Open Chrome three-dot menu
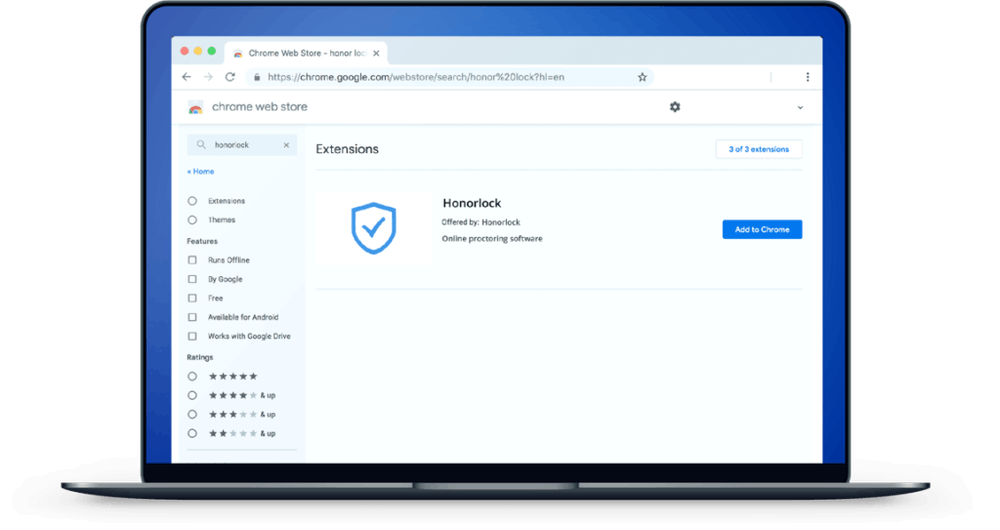 click(x=807, y=77)
